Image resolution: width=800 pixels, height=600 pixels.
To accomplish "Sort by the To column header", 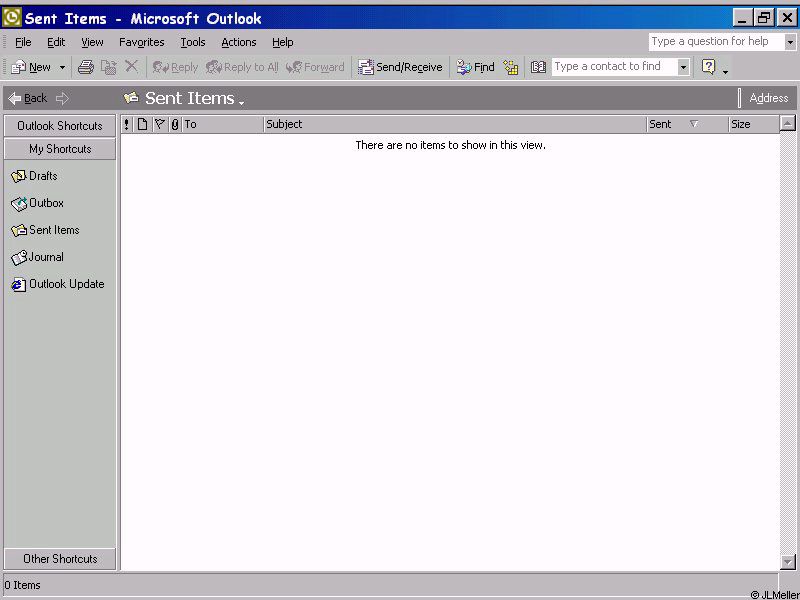I will (x=223, y=124).
